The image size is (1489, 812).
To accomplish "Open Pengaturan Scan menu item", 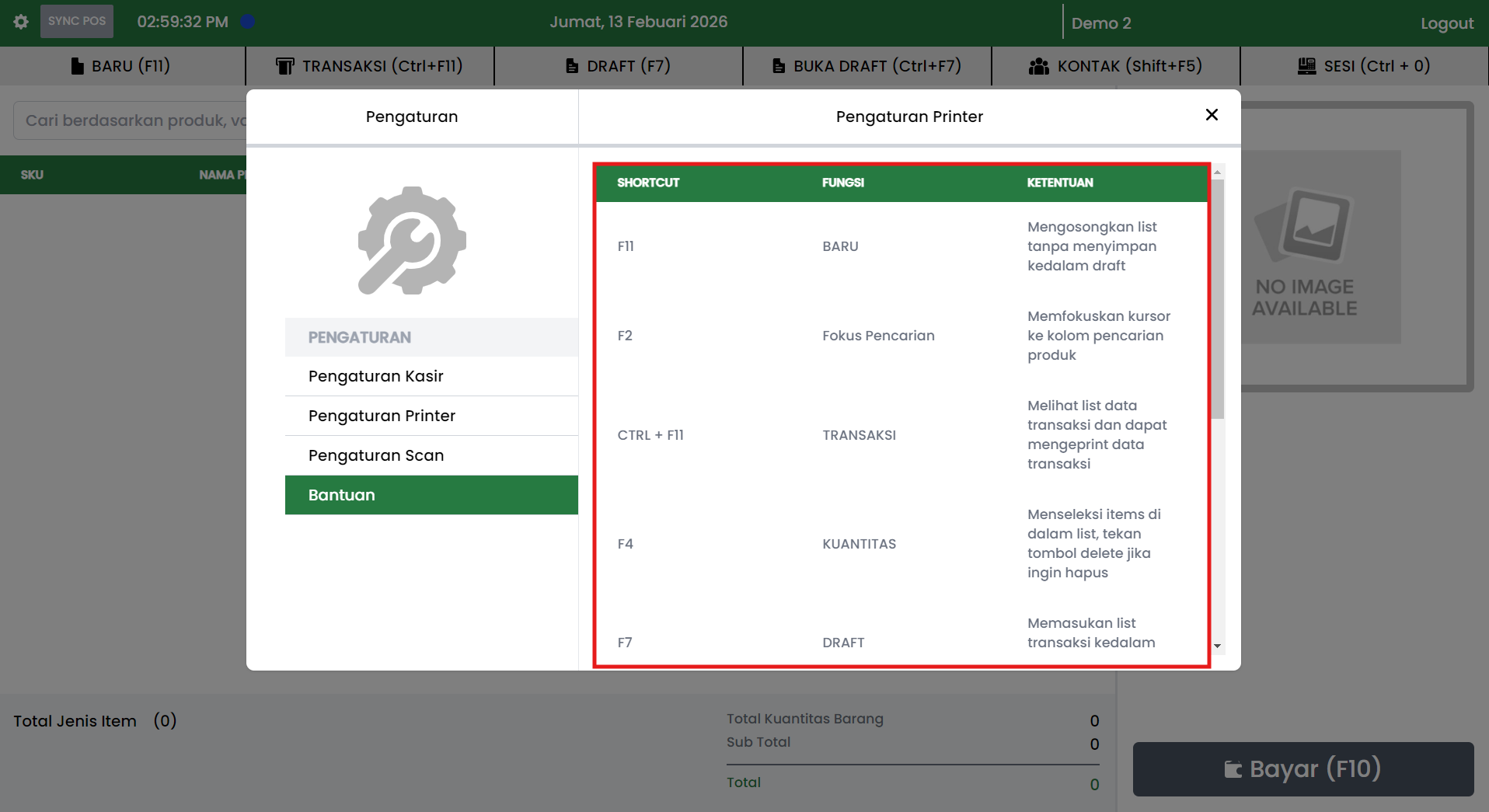I will coord(376,455).
